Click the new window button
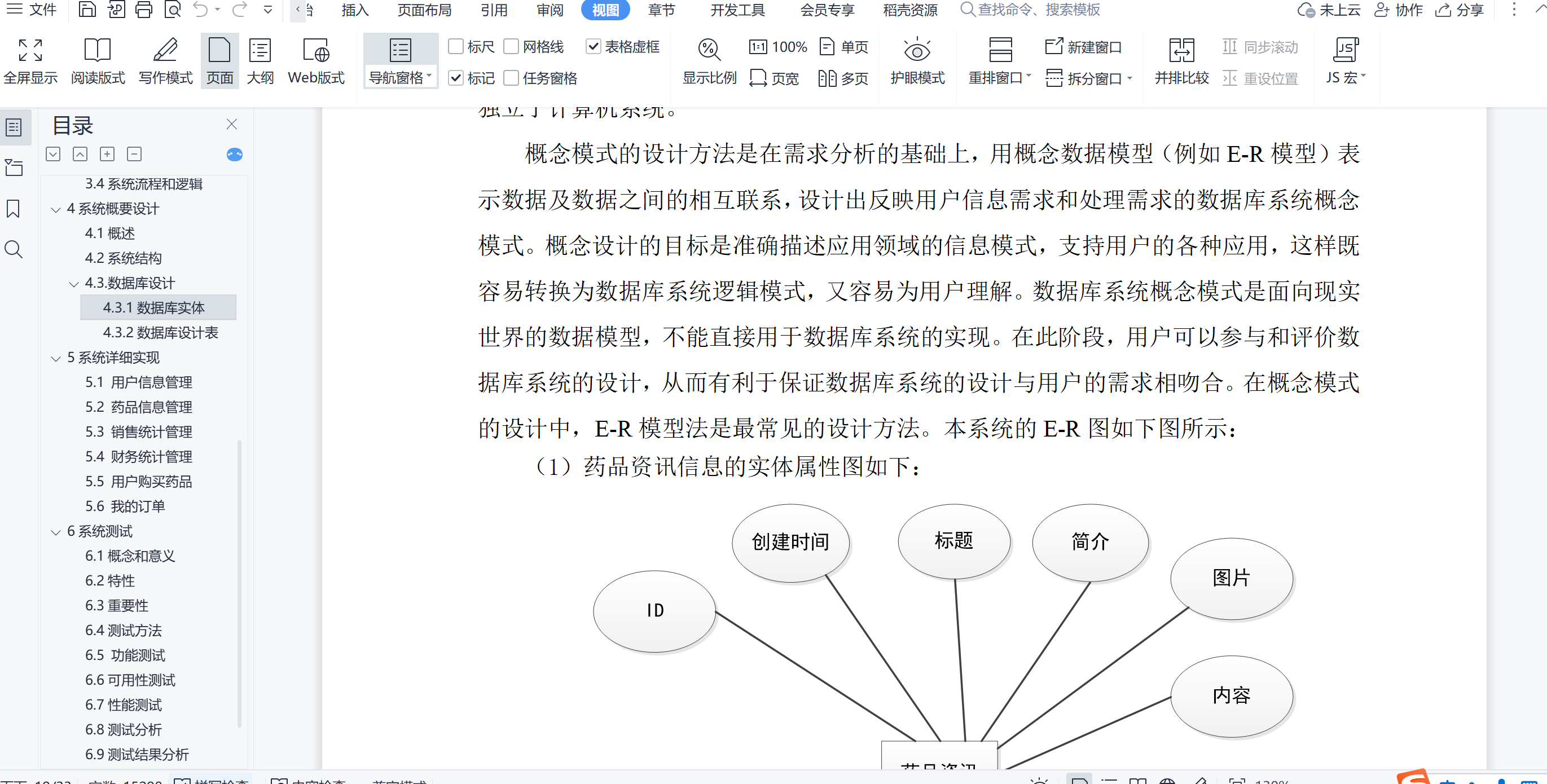1547x784 pixels. click(x=1084, y=47)
